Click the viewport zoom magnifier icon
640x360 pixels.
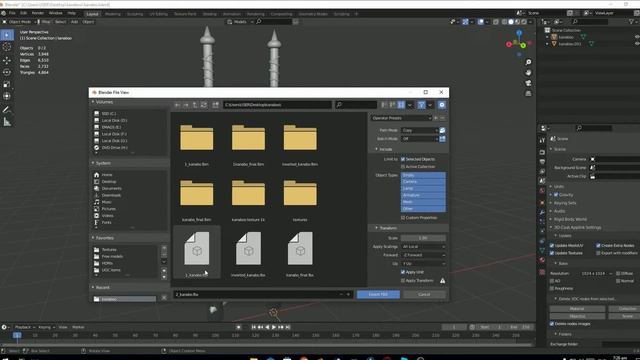pyautogui.click(x=528, y=62)
